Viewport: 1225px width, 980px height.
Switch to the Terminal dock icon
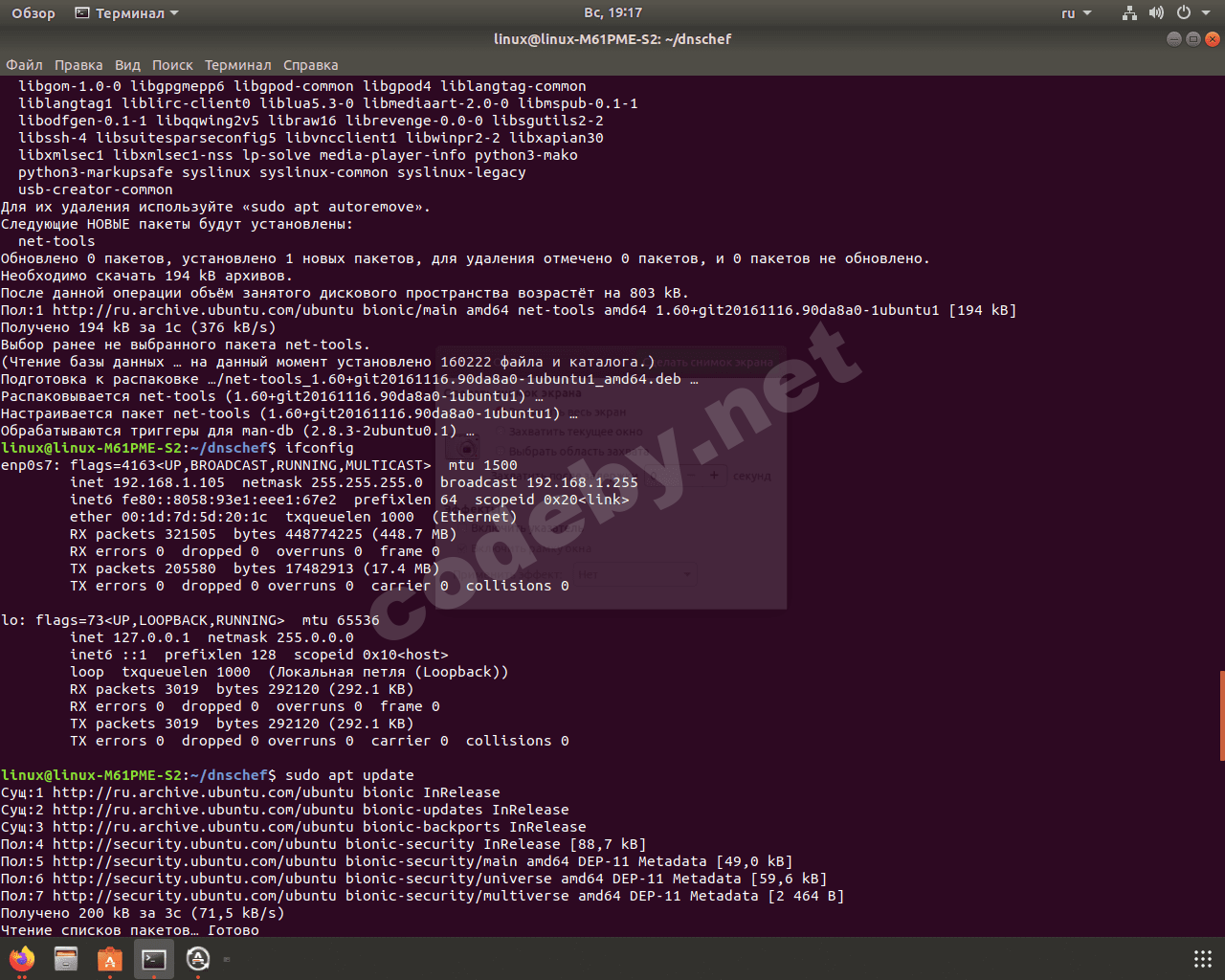154,958
